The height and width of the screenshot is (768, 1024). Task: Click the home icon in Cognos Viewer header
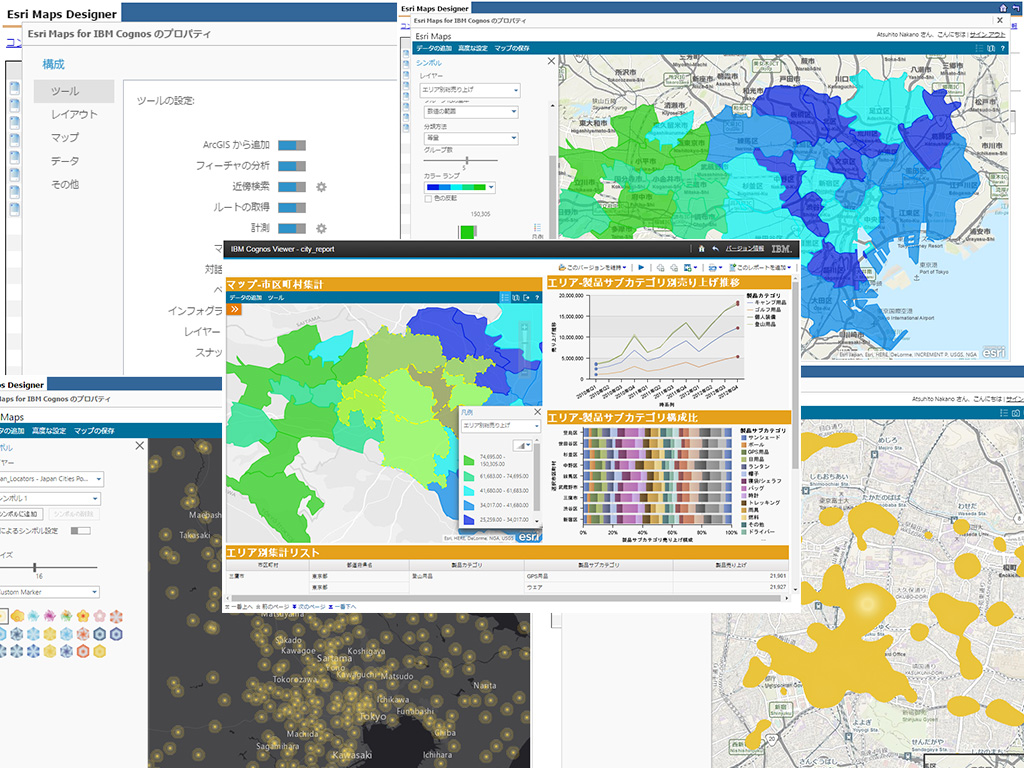tap(701, 249)
